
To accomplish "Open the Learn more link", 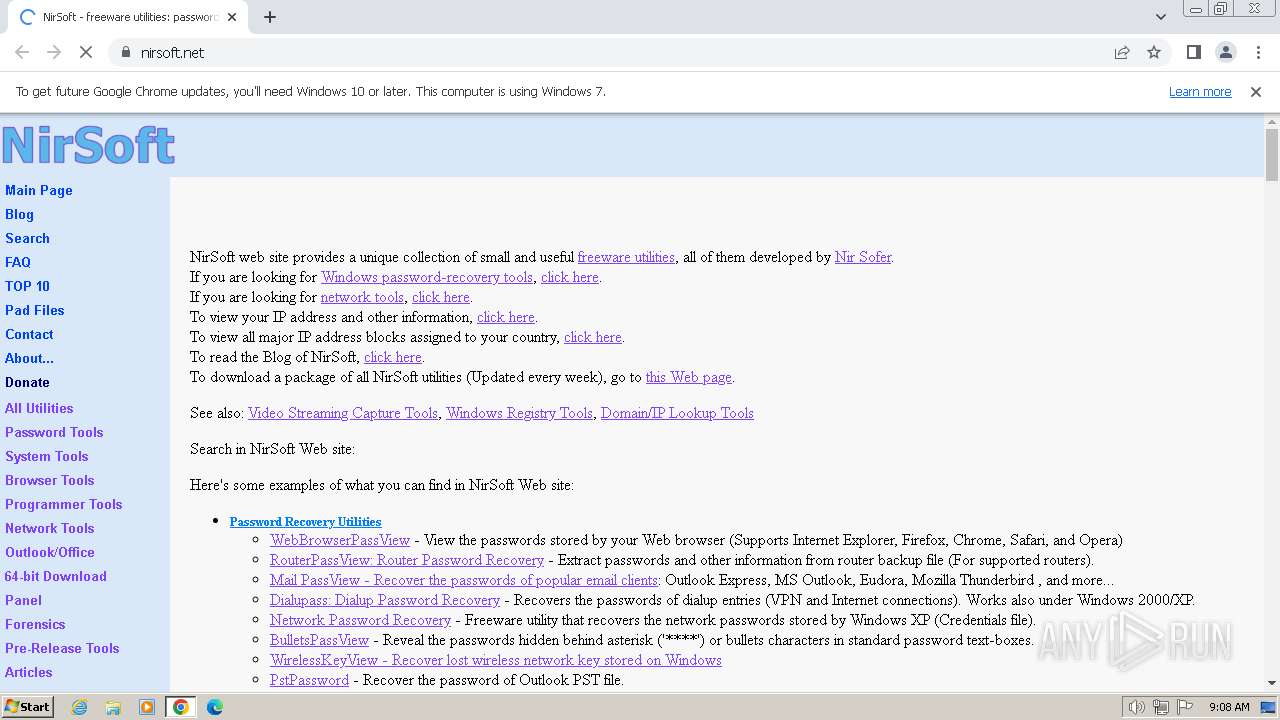I will click(1200, 91).
